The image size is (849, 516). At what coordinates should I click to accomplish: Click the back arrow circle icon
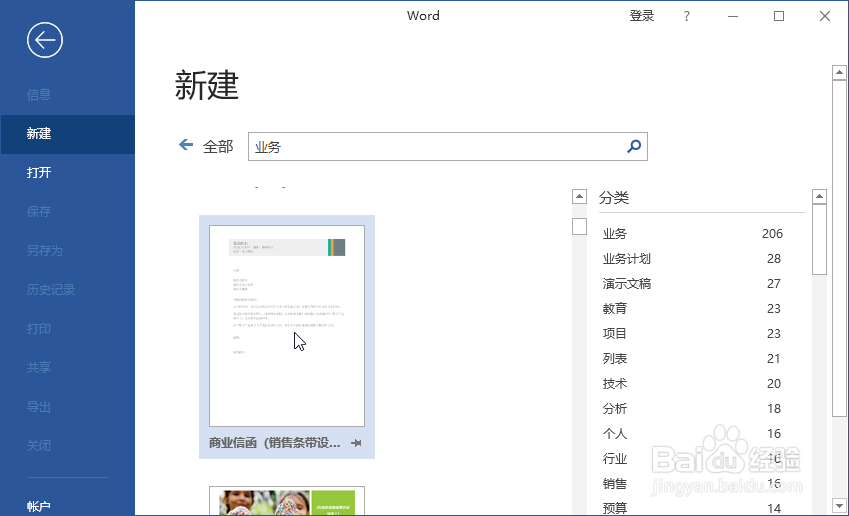[45, 40]
